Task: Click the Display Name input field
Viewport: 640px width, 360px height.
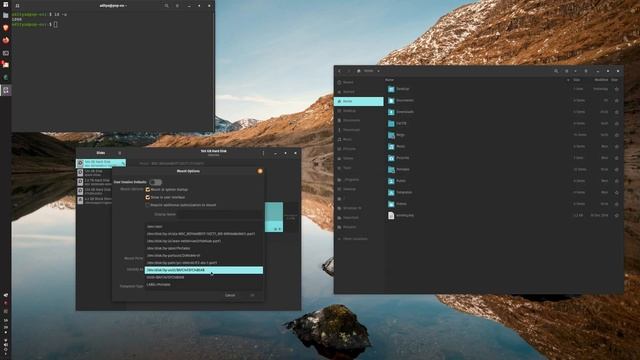Action: coord(221,214)
